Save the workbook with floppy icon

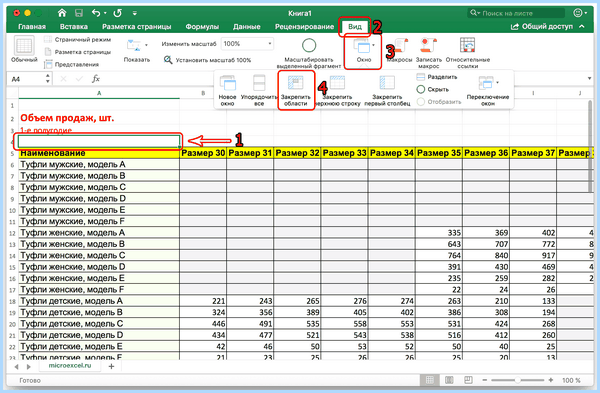coord(79,13)
